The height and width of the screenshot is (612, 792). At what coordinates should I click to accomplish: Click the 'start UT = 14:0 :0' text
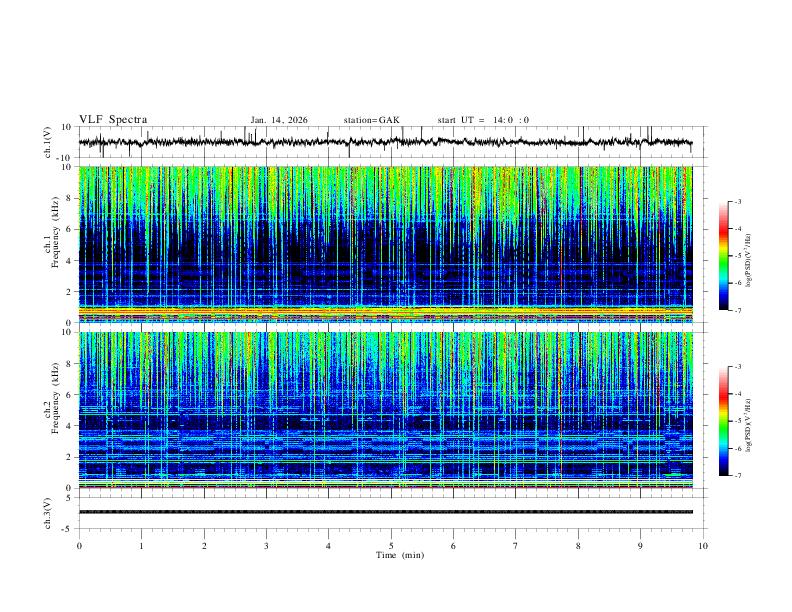pos(483,120)
